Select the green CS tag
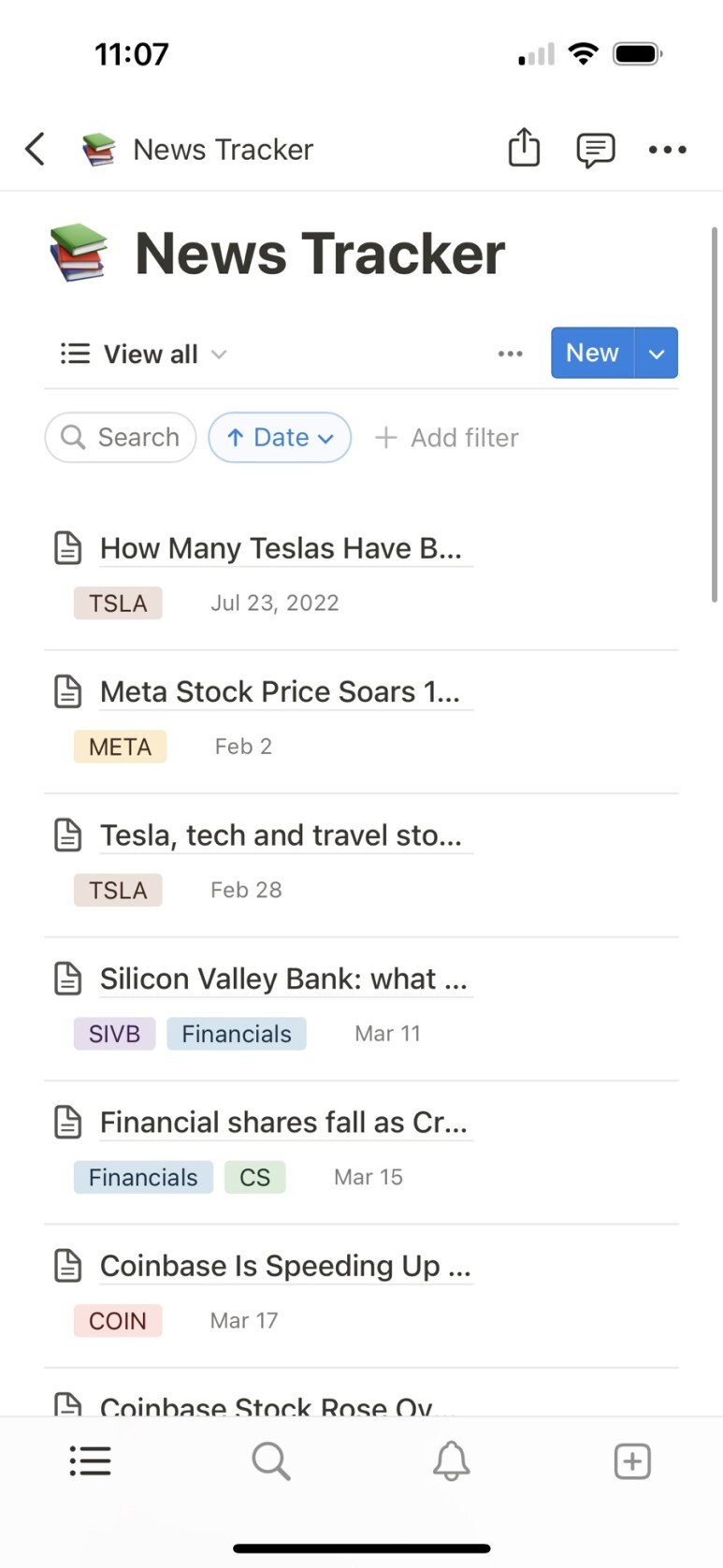 [254, 1177]
